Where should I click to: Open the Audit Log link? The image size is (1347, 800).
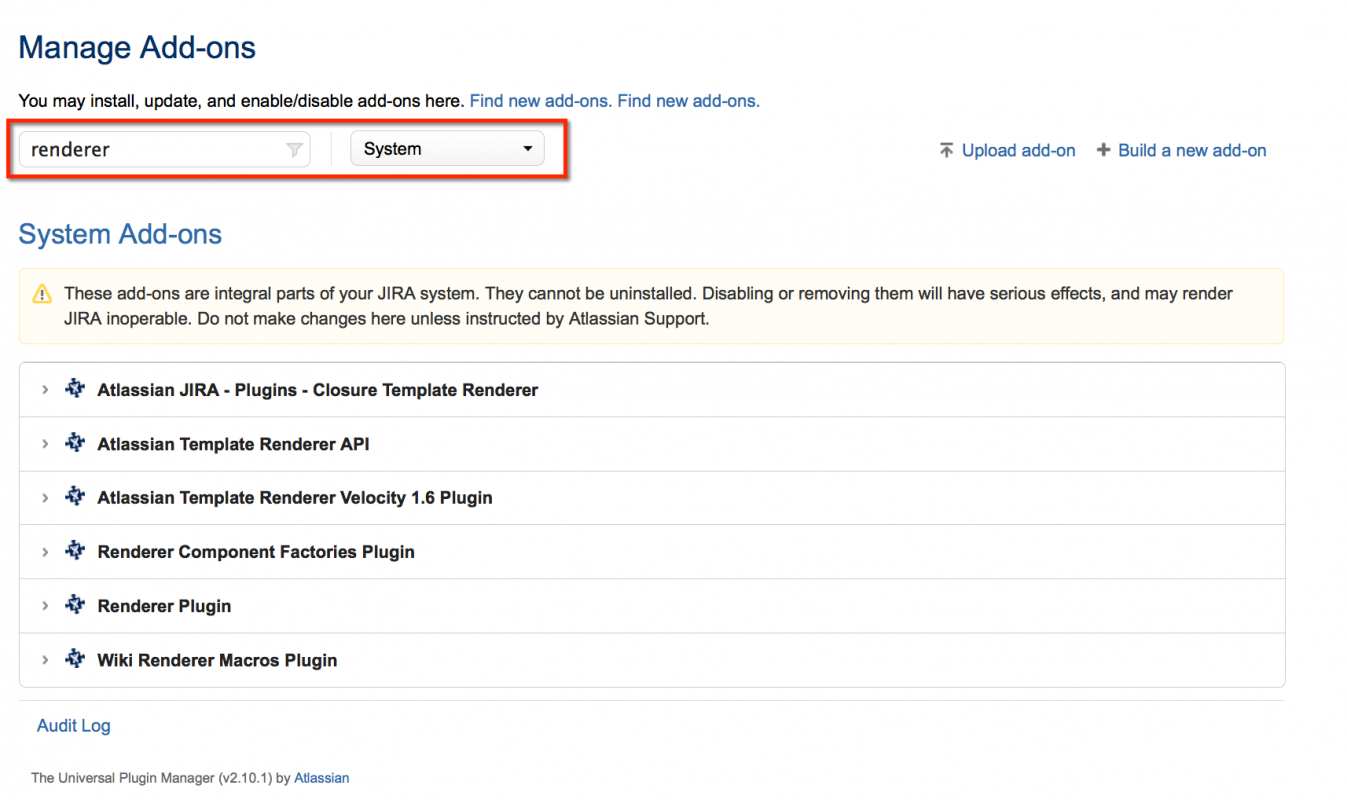click(73, 726)
